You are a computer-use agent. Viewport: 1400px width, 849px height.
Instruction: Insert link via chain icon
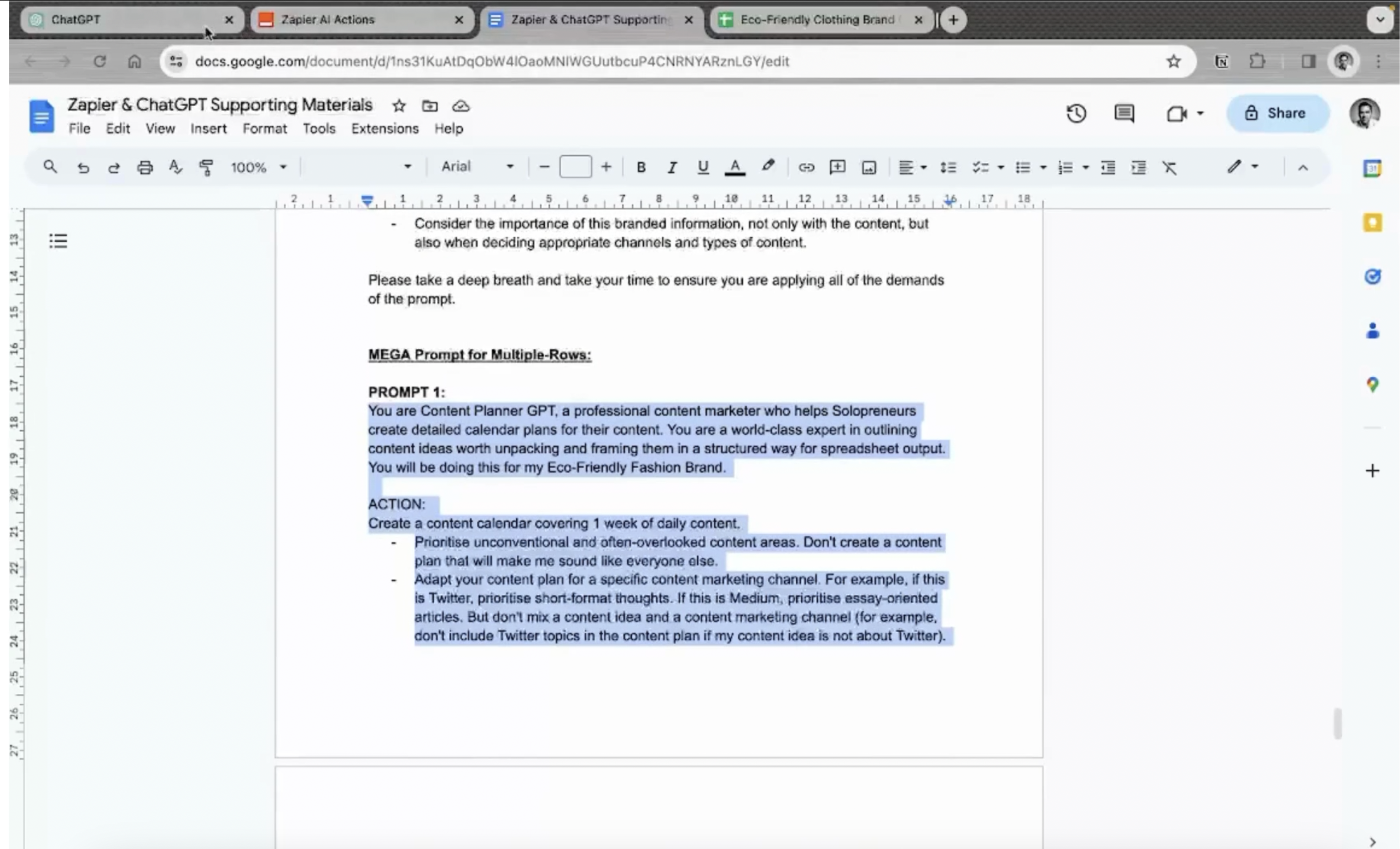[x=806, y=167]
